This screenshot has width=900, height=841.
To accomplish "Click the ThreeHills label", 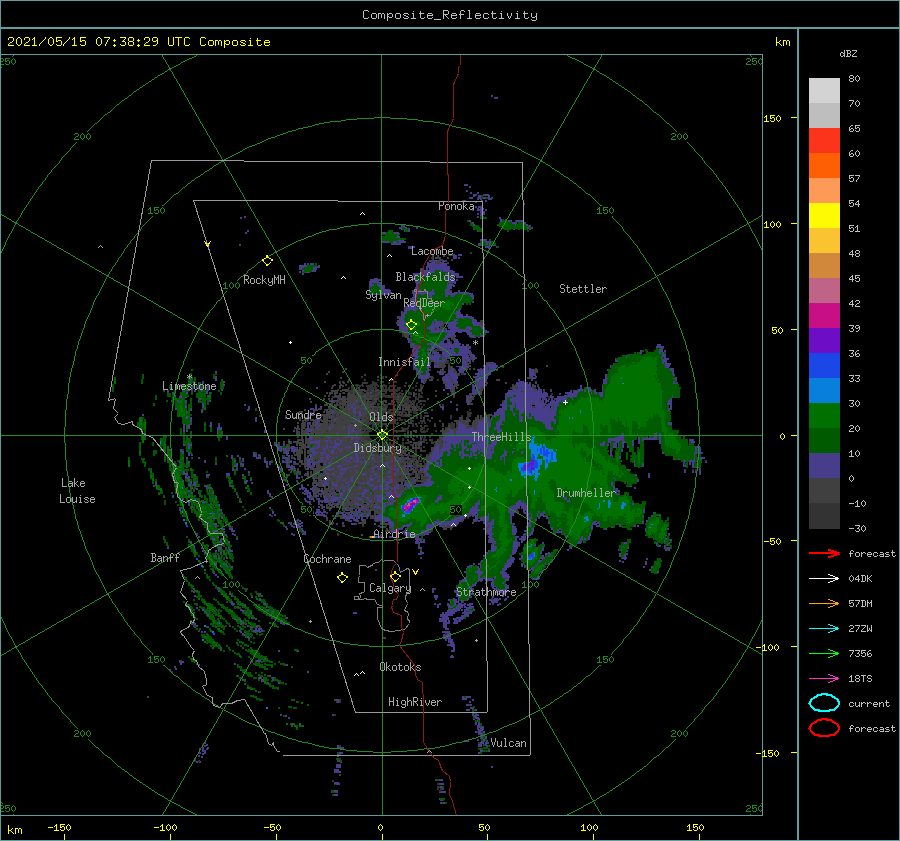I will 502,437.
